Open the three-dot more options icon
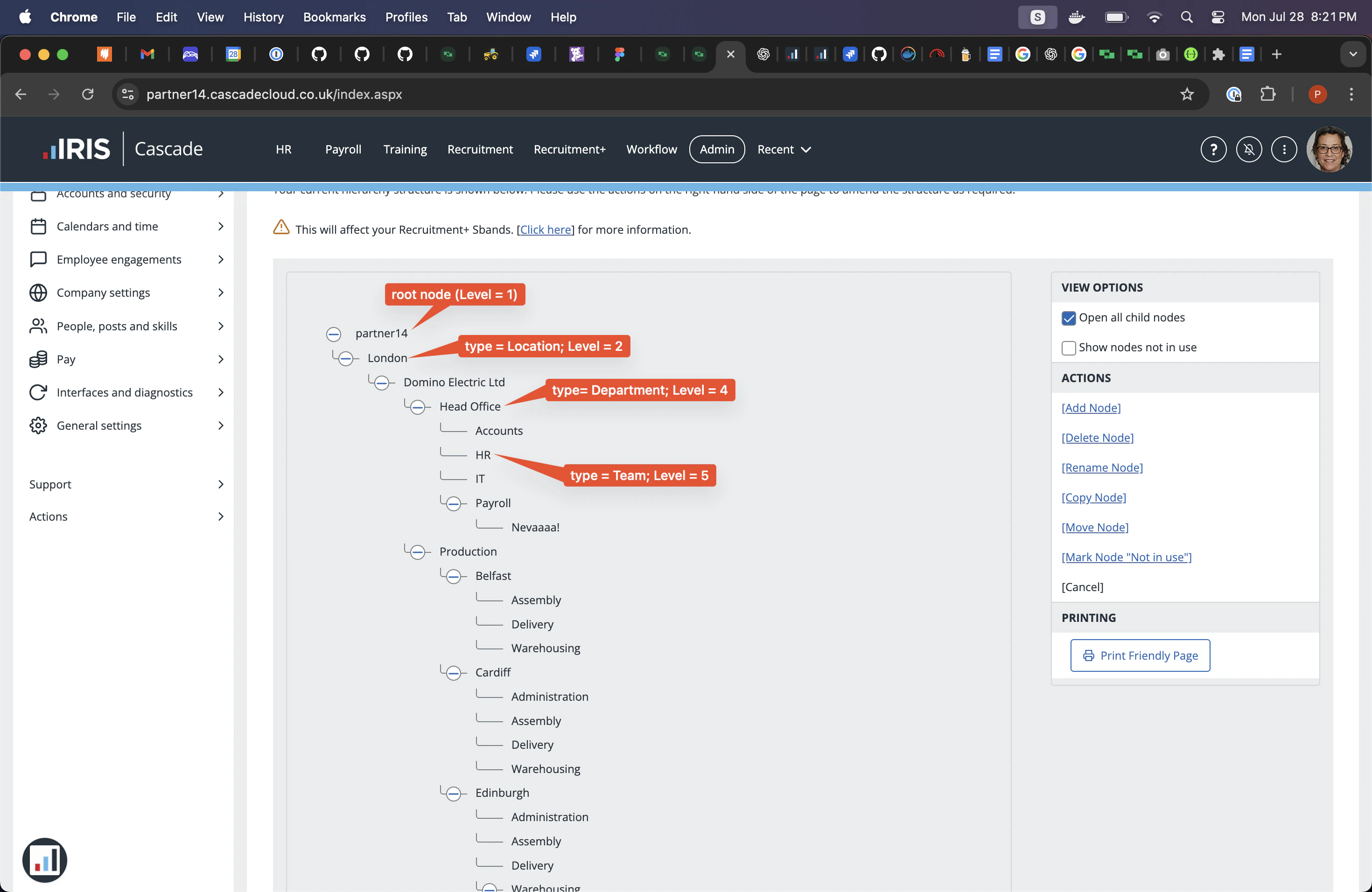The image size is (1372, 892). [x=1284, y=149]
